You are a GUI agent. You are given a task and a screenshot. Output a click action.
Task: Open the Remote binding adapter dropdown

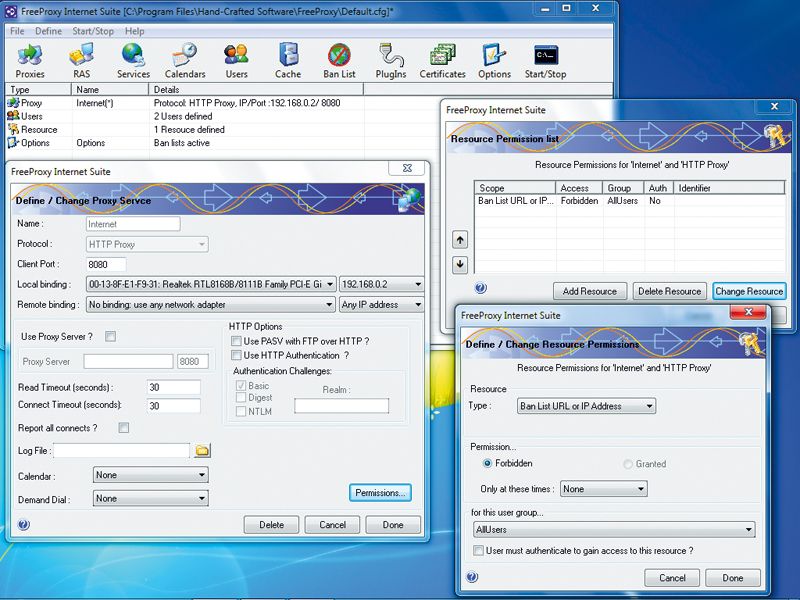click(x=211, y=305)
